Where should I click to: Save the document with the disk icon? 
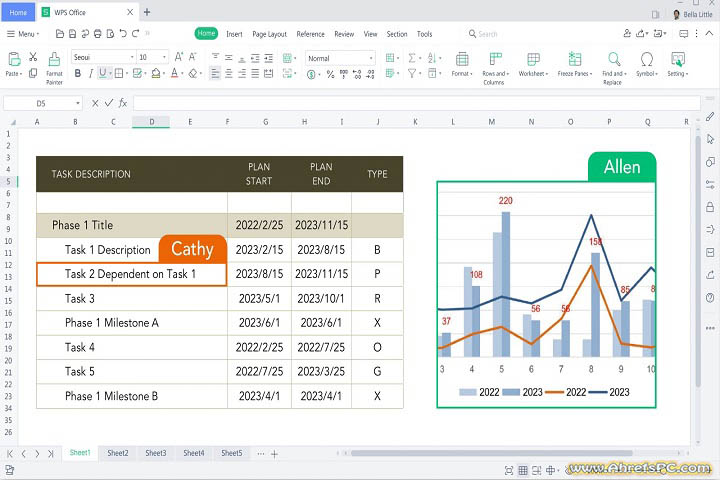point(73,34)
